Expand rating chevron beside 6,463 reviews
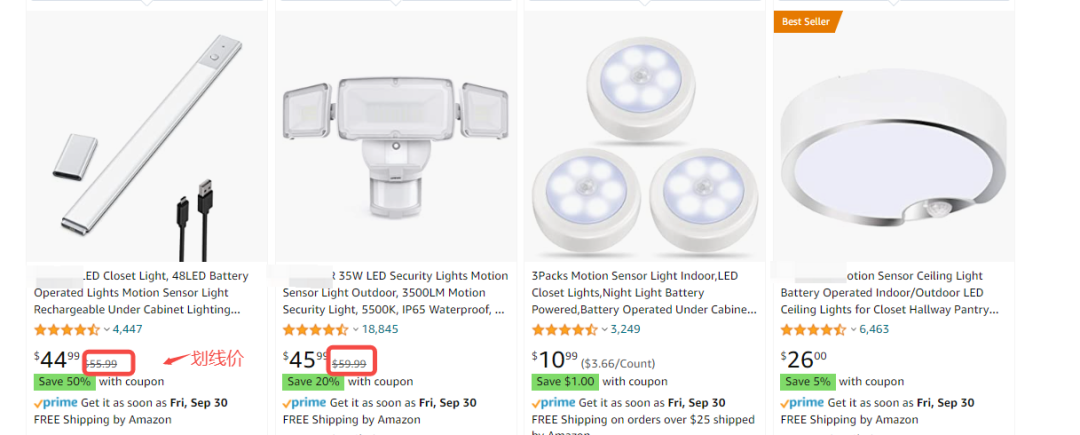This screenshot has width=1080, height=435. coord(853,330)
